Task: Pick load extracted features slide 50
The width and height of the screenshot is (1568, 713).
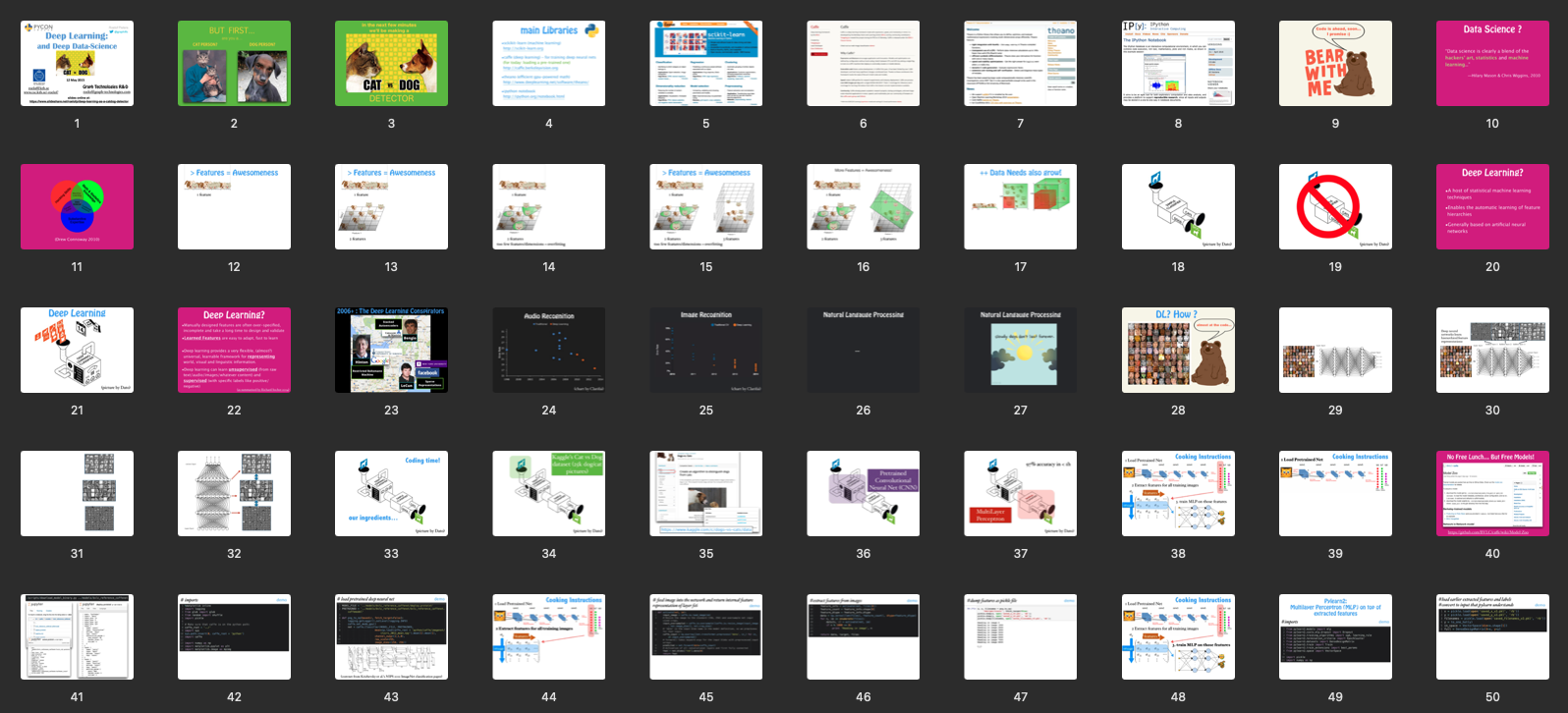Action: tap(1492, 636)
